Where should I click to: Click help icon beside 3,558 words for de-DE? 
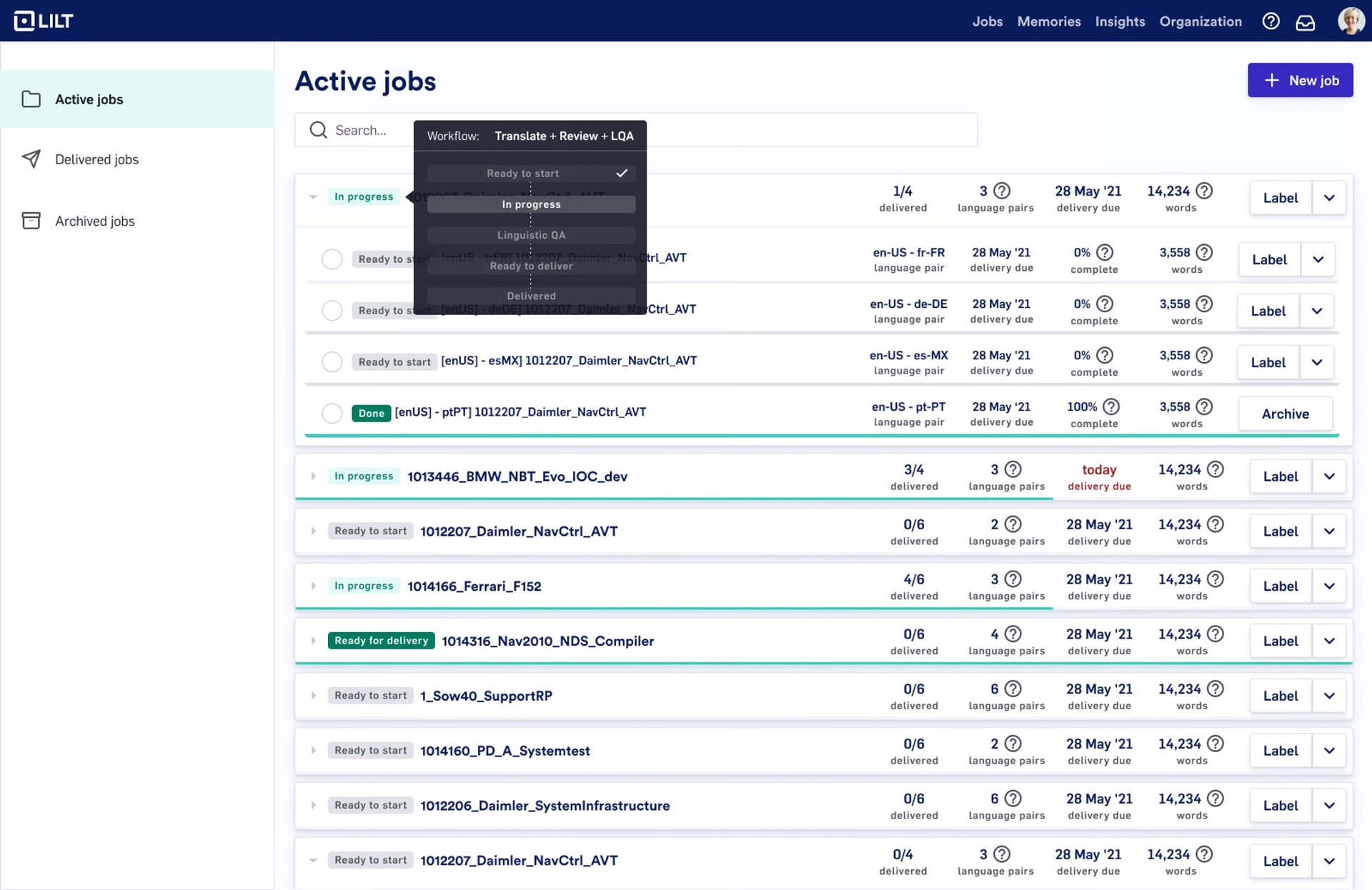tap(1204, 304)
